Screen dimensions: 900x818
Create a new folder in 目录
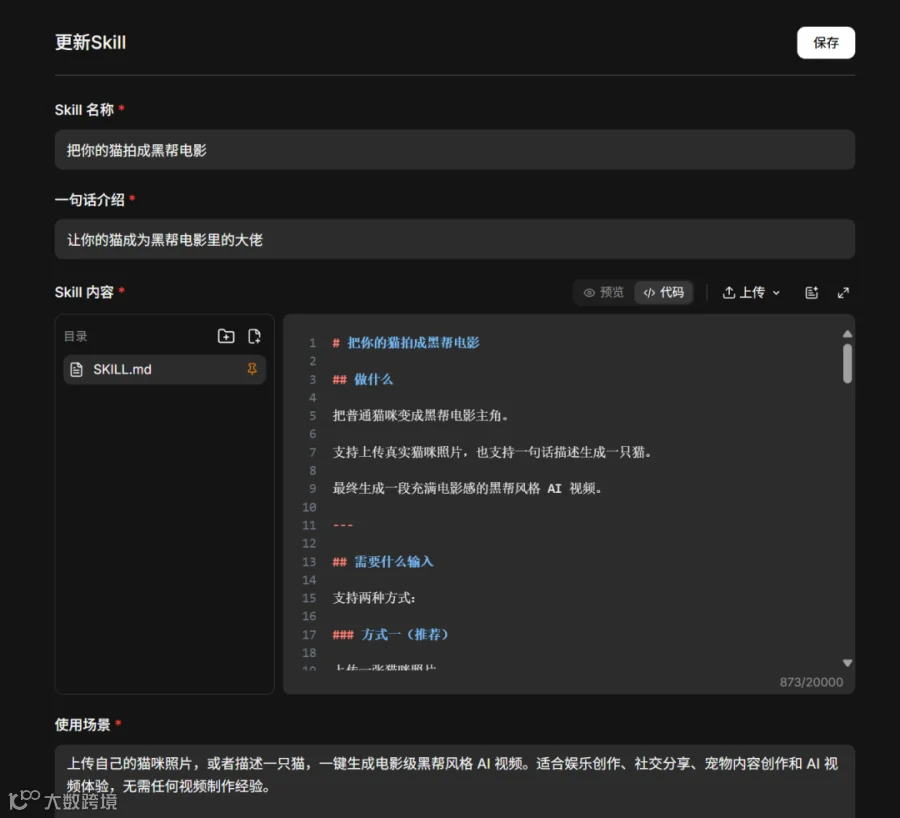coord(226,336)
